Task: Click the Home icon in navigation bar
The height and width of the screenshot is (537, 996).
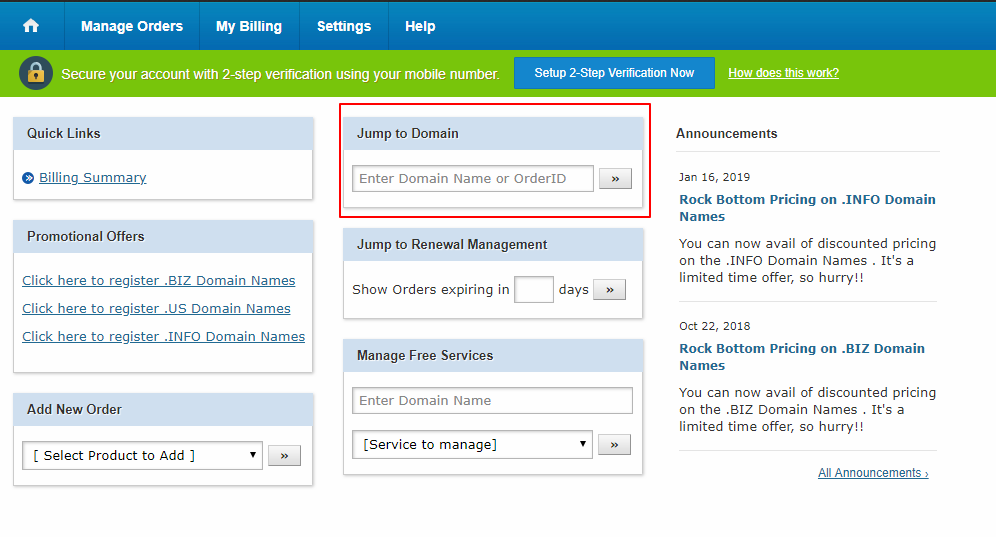Action: tap(31, 26)
